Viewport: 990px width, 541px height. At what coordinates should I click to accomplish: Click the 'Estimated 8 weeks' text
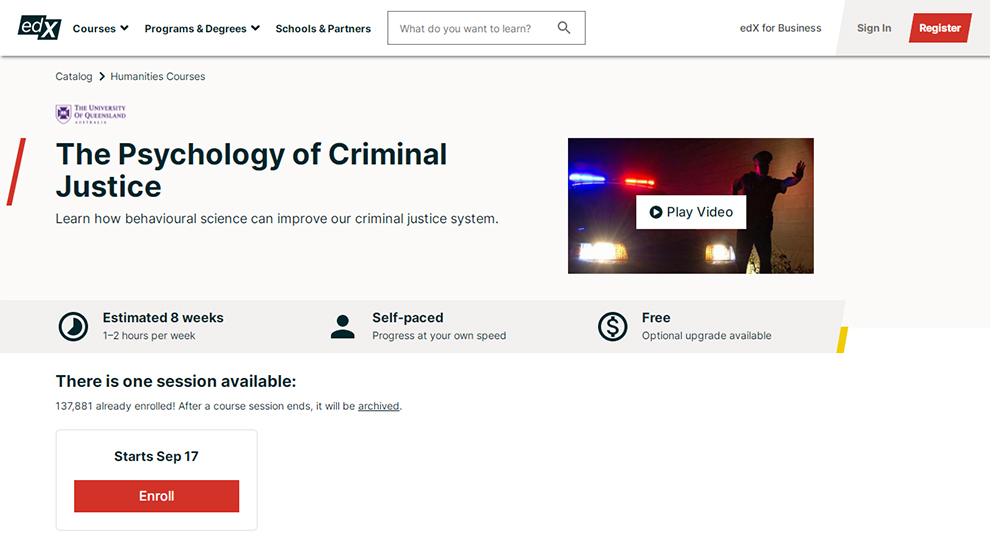163,318
